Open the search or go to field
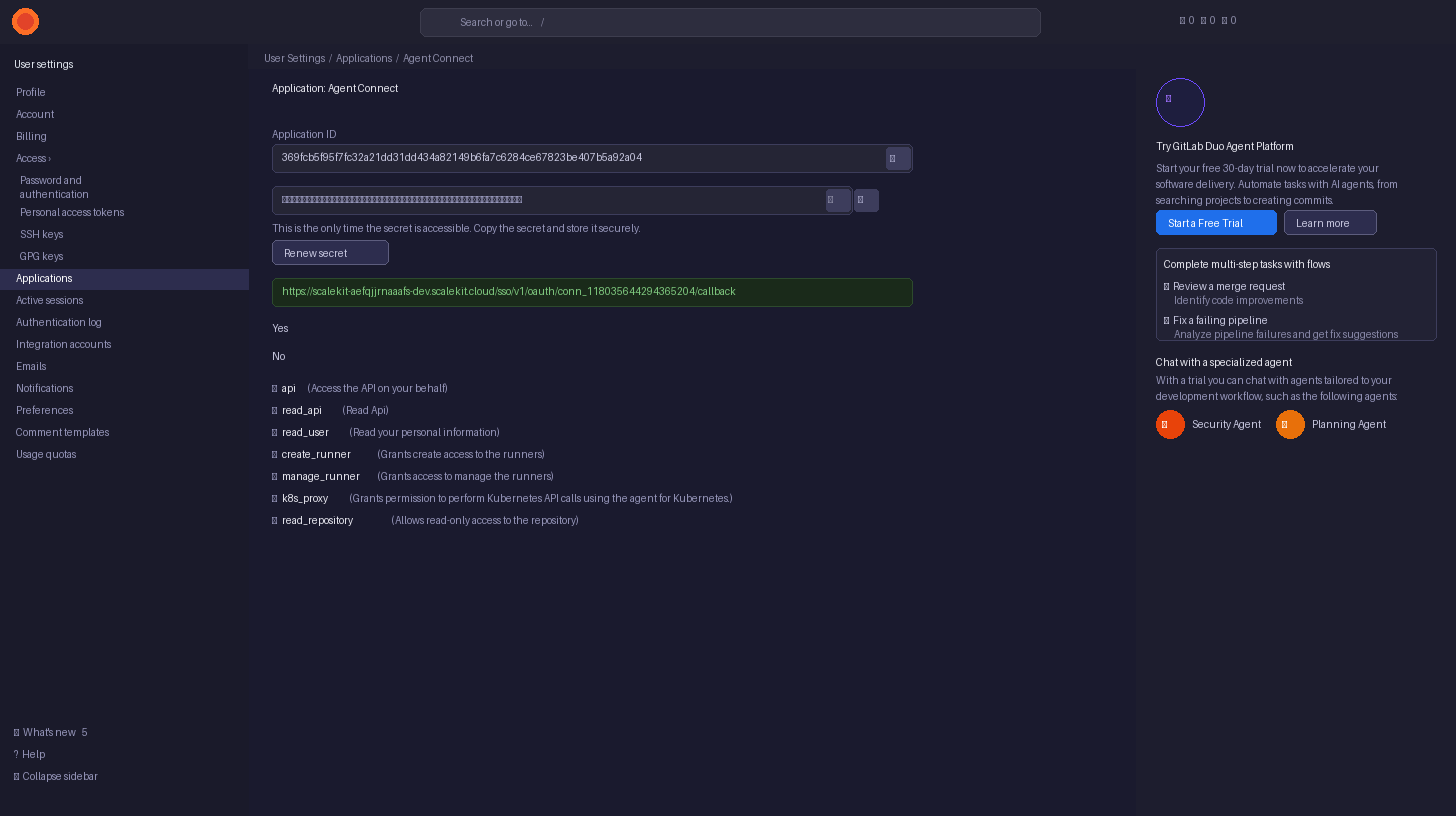Image resolution: width=1456 pixels, height=816 pixels. (x=730, y=22)
